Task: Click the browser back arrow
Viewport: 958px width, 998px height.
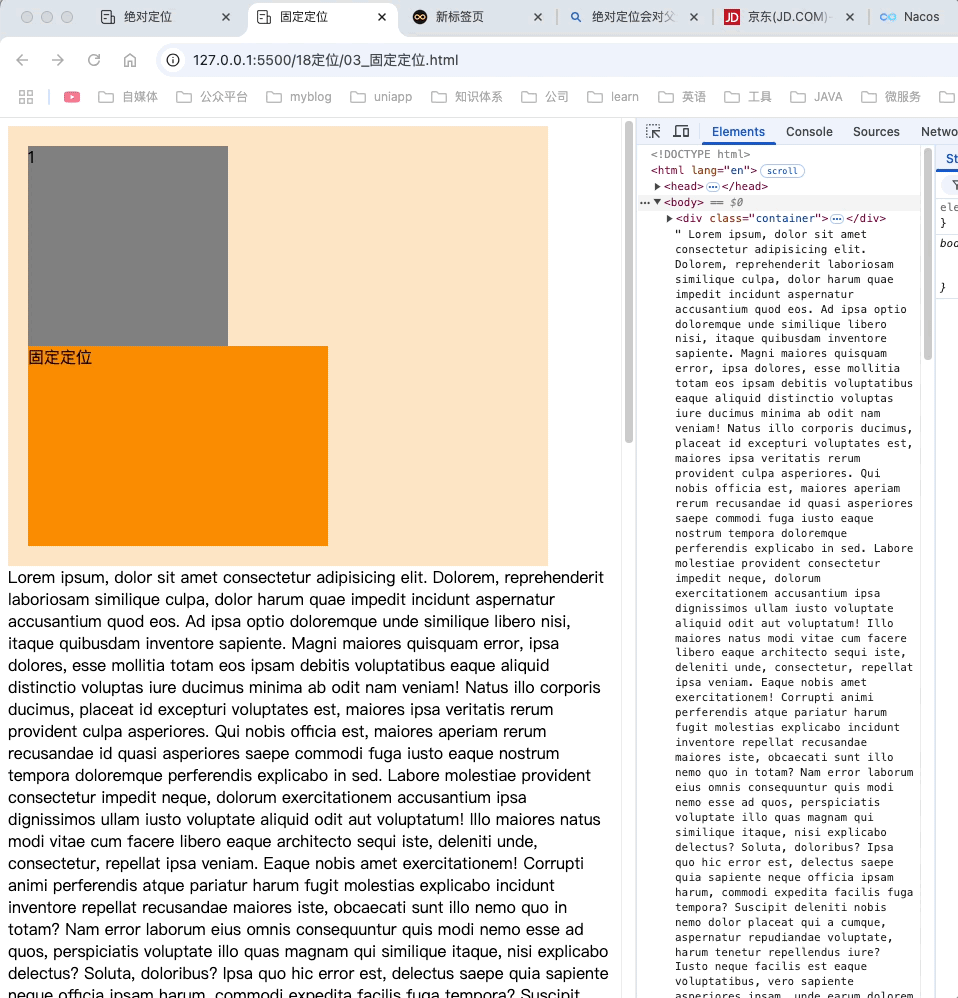Action: click(22, 60)
